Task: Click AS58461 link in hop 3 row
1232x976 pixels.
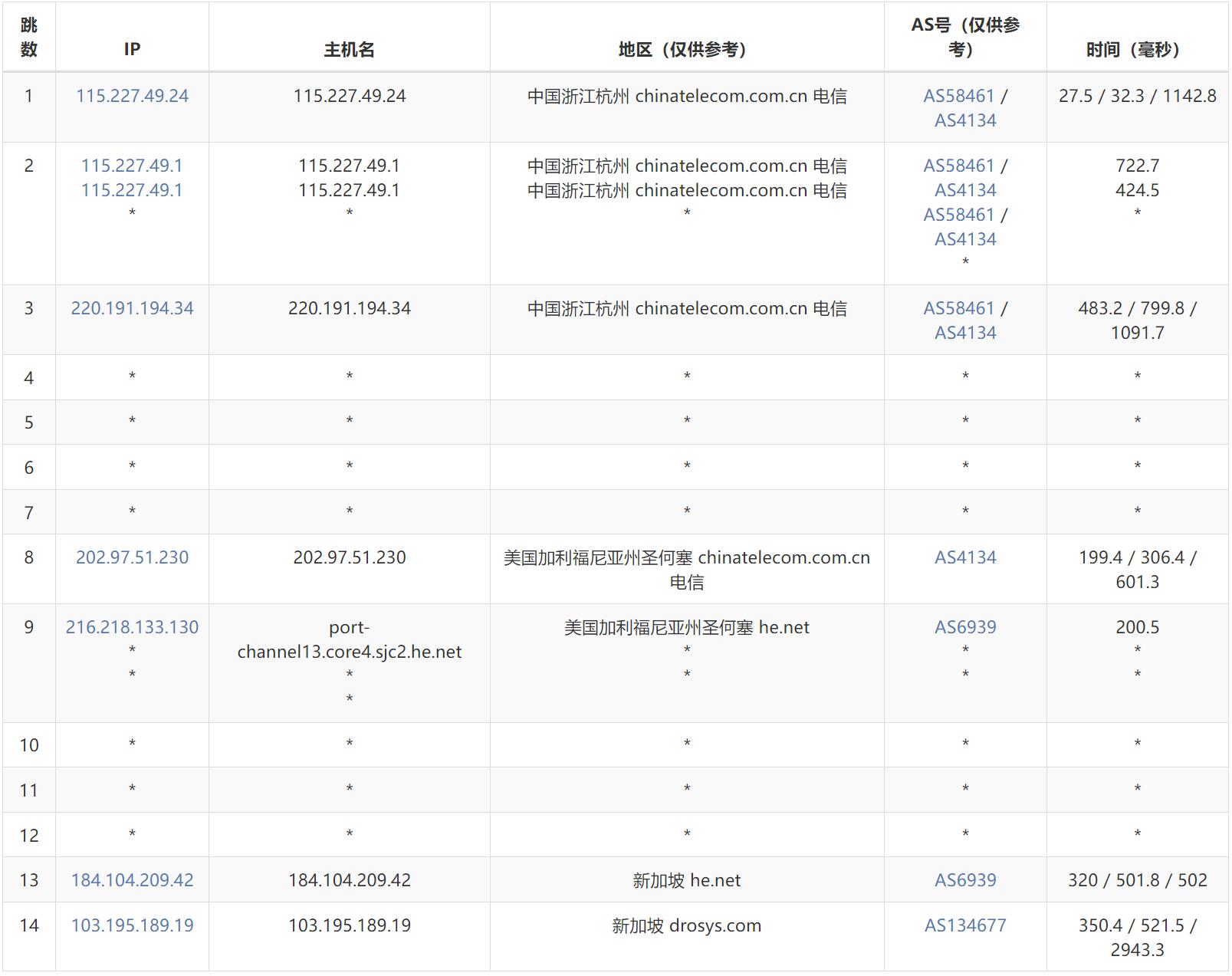Action: coord(958,308)
